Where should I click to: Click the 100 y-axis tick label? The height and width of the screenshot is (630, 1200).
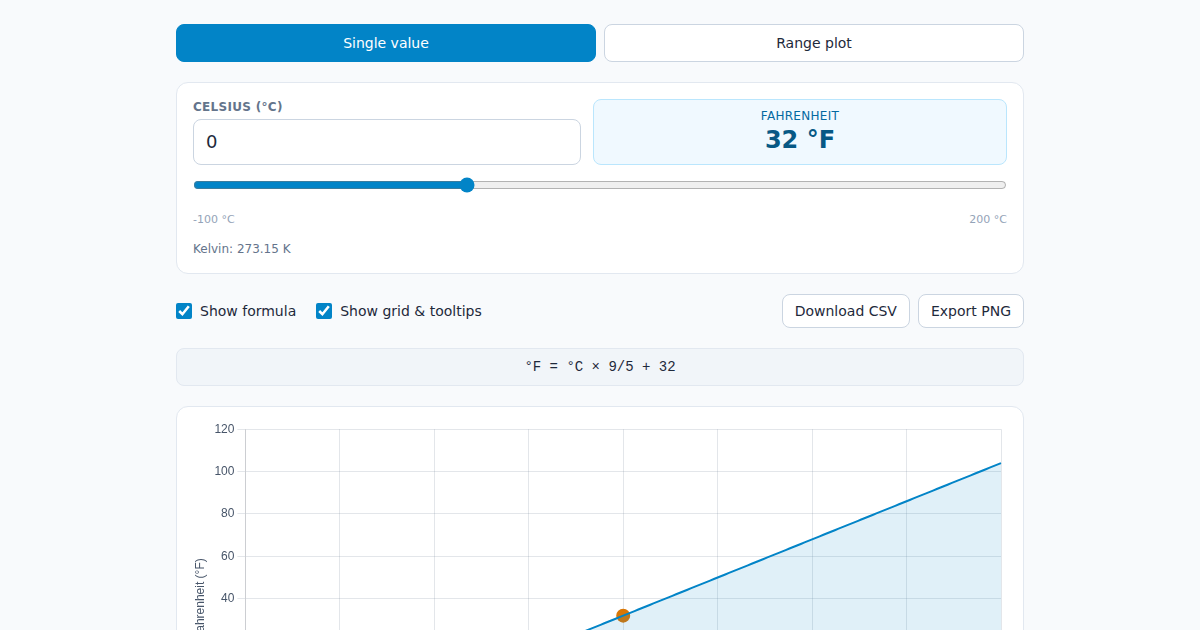coord(224,471)
